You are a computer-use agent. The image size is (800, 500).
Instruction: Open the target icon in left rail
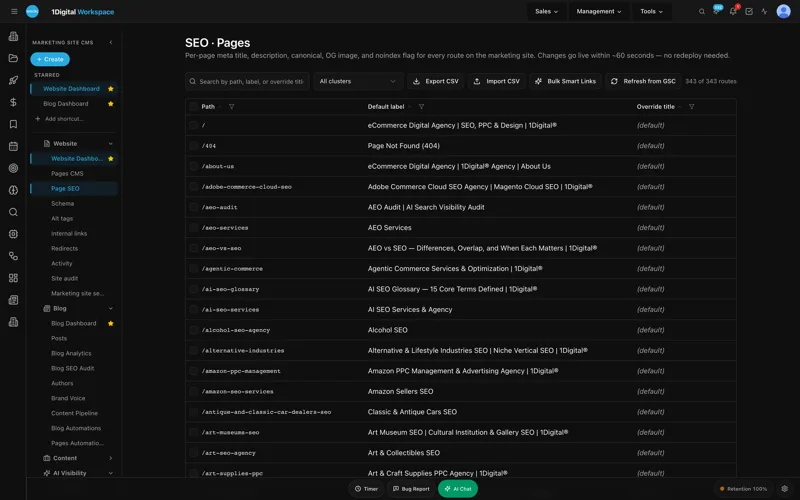(x=13, y=168)
